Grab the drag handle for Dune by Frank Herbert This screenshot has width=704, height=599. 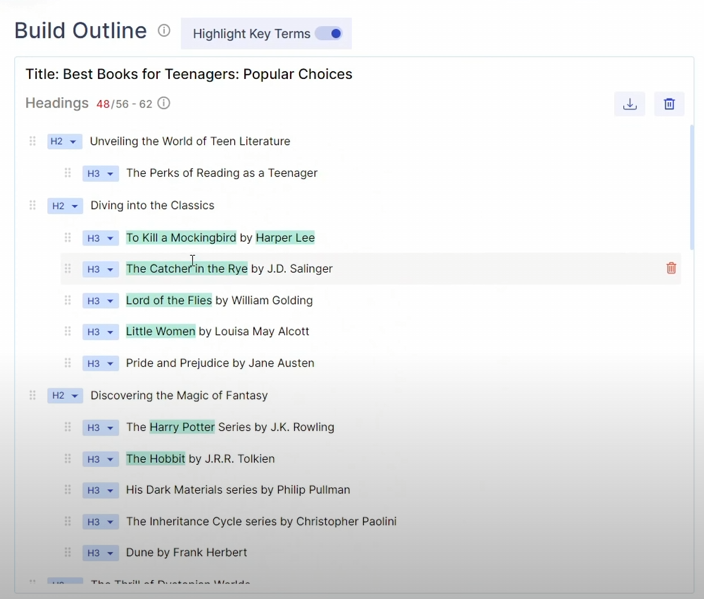coord(67,552)
